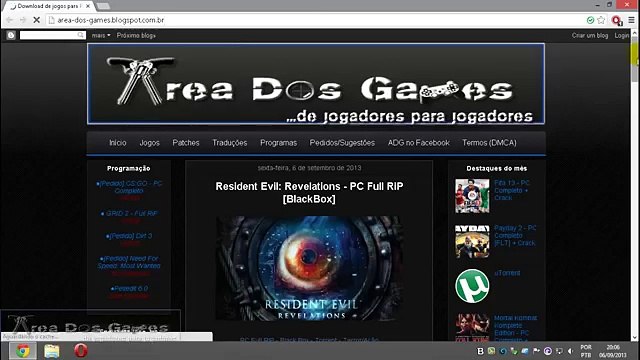The image size is (640, 360).
Task: Open the Action Center flag tray icon
Action: (x=536, y=351)
